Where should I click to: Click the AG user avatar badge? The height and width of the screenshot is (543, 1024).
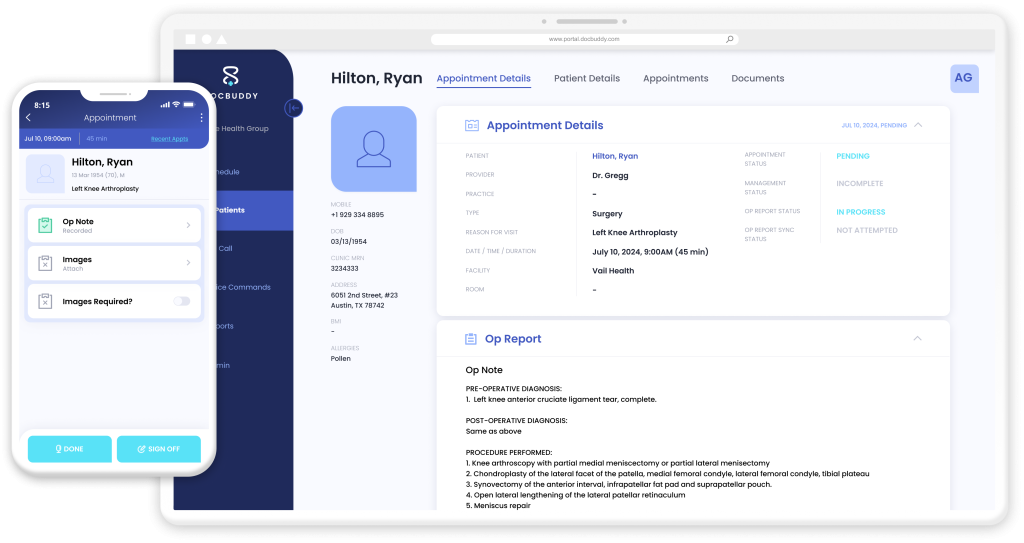(x=963, y=78)
